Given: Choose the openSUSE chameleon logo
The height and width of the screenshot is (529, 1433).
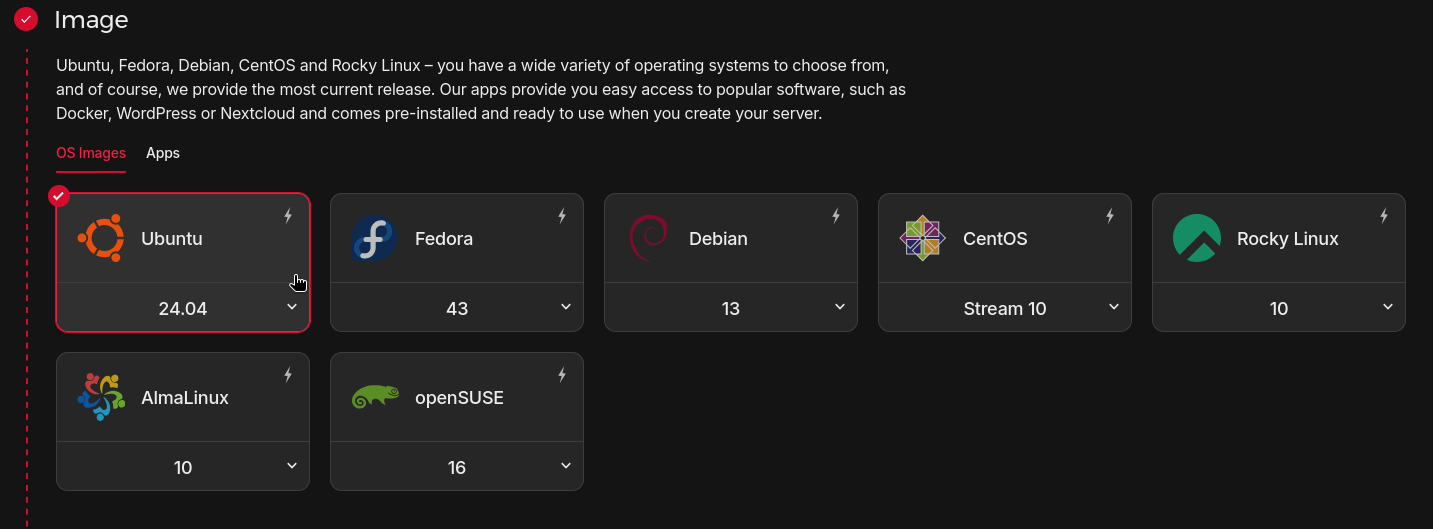Looking at the screenshot, I should [x=375, y=397].
